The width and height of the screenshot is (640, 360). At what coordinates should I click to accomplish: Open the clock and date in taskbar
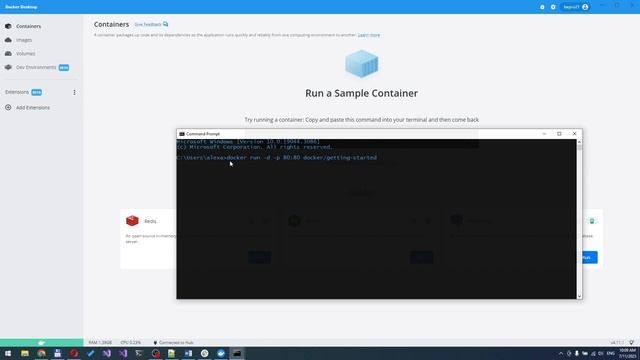(627, 353)
